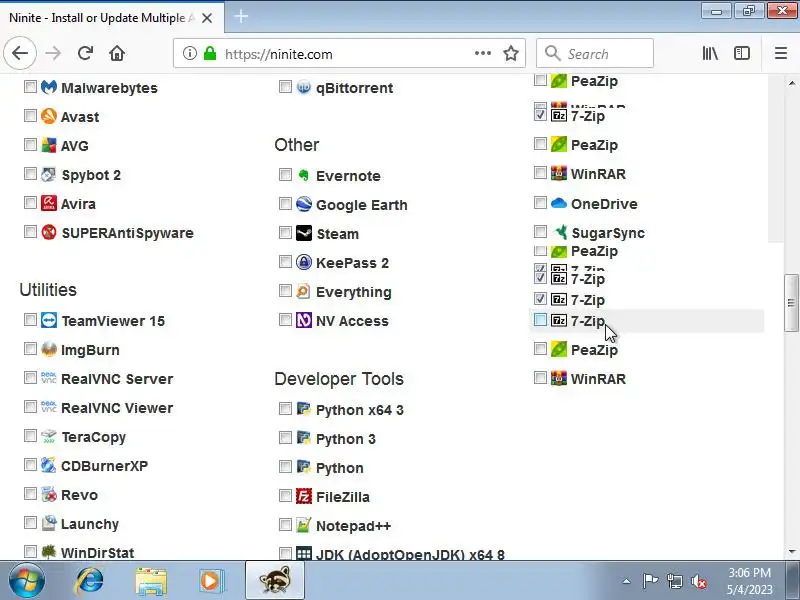Image resolution: width=800 pixels, height=600 pixels.
Task: Click the qBittorrent icon
Action: click(x=304, y=87)
